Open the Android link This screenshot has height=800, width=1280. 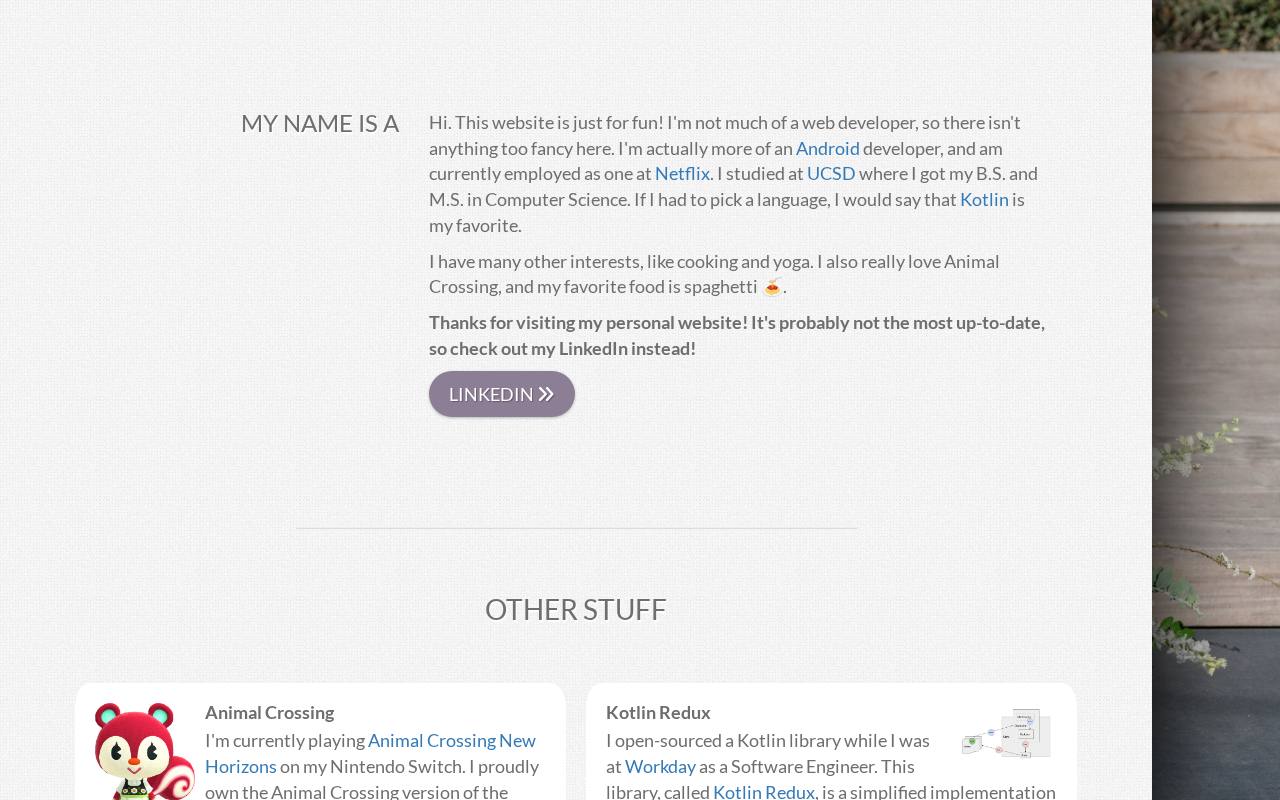tap(827, 149)
